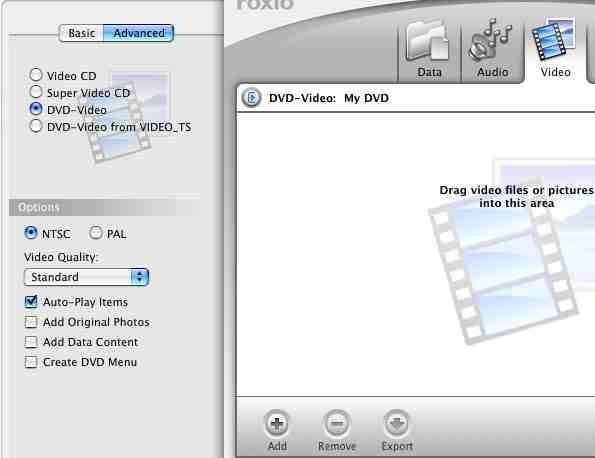This screenshot has height=458, width=595.
Task: Select the Advanced tab
Action: (139, 33)
